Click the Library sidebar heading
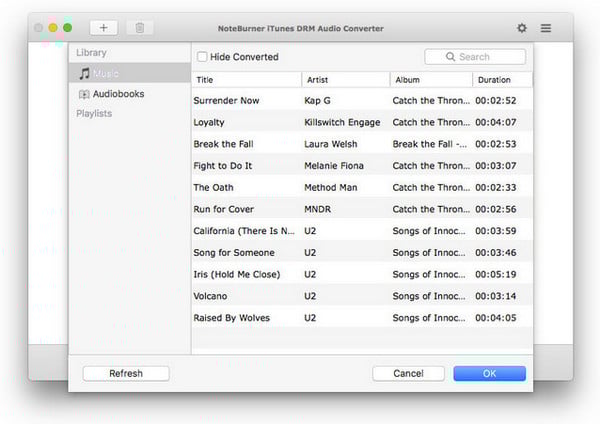This screenshot has width=600, height=424. pos(91,52)
